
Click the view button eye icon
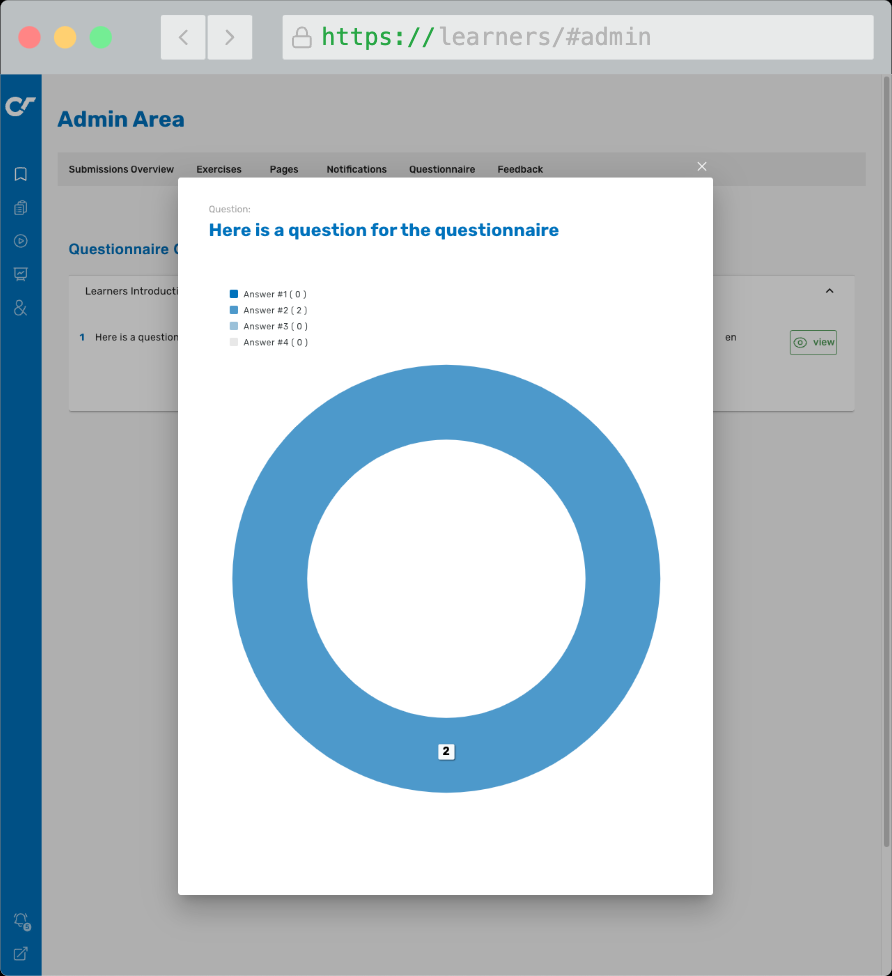(799, 342)
